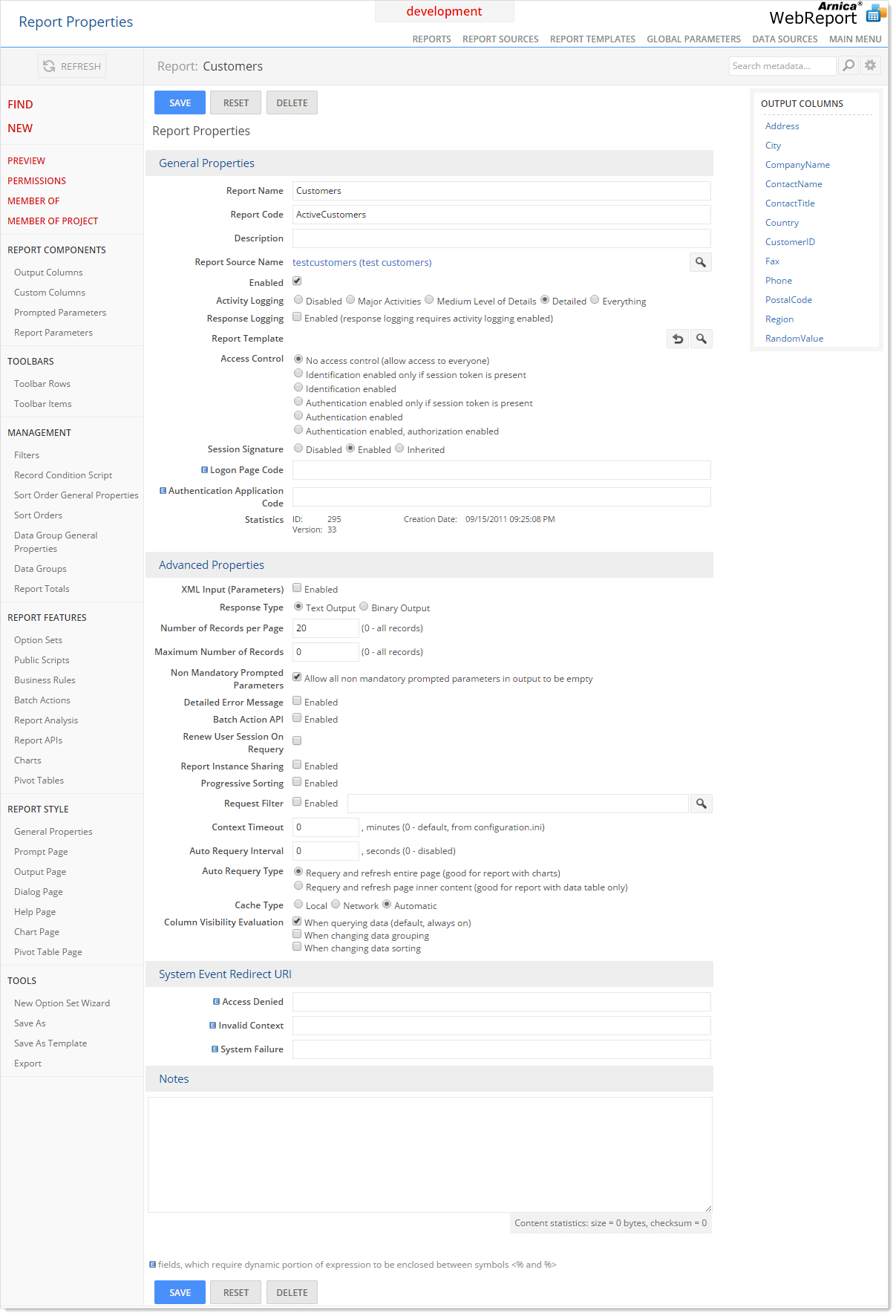This screenshot has height=1316, width=896.
Task: Enable Response Logging checkbox
Action: point(297,317)
